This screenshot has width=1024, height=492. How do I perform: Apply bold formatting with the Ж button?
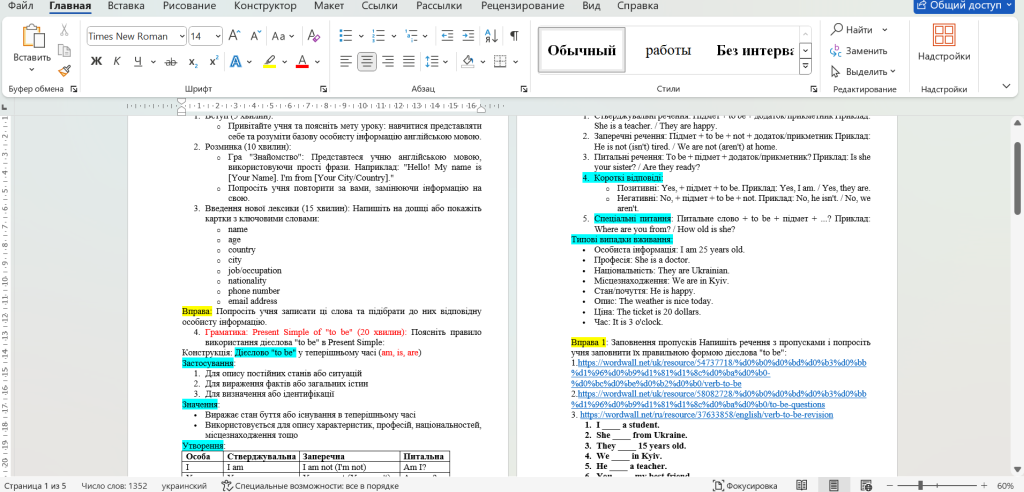coord(97,62)
